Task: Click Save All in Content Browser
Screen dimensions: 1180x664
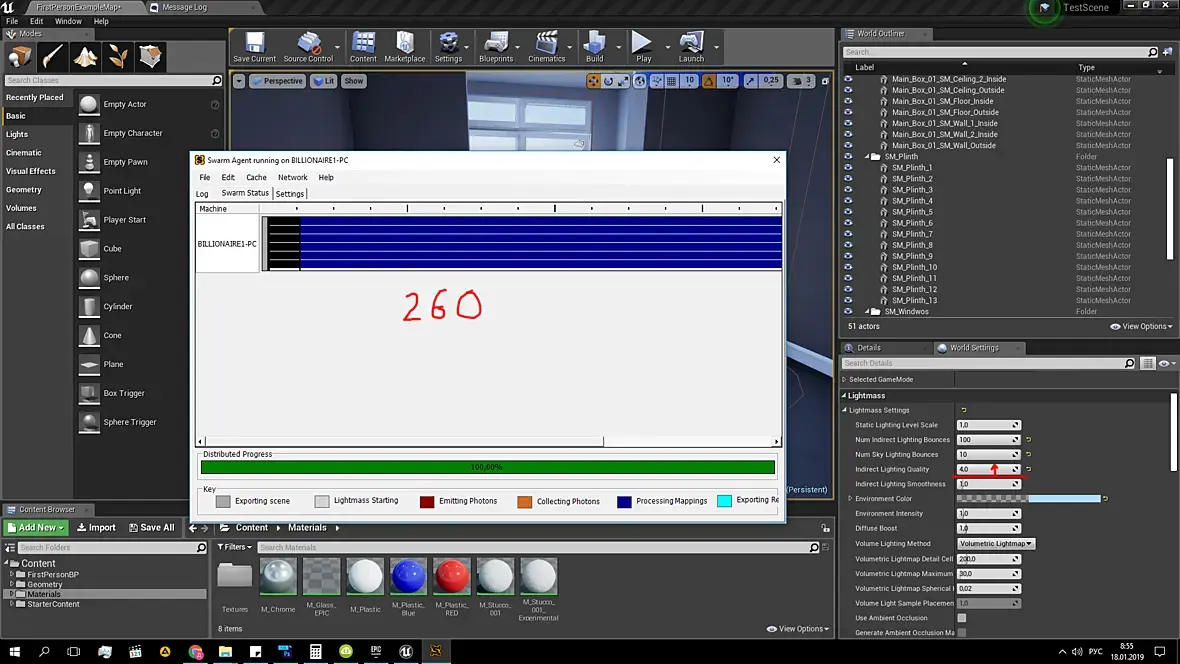Action: (151, 528)
